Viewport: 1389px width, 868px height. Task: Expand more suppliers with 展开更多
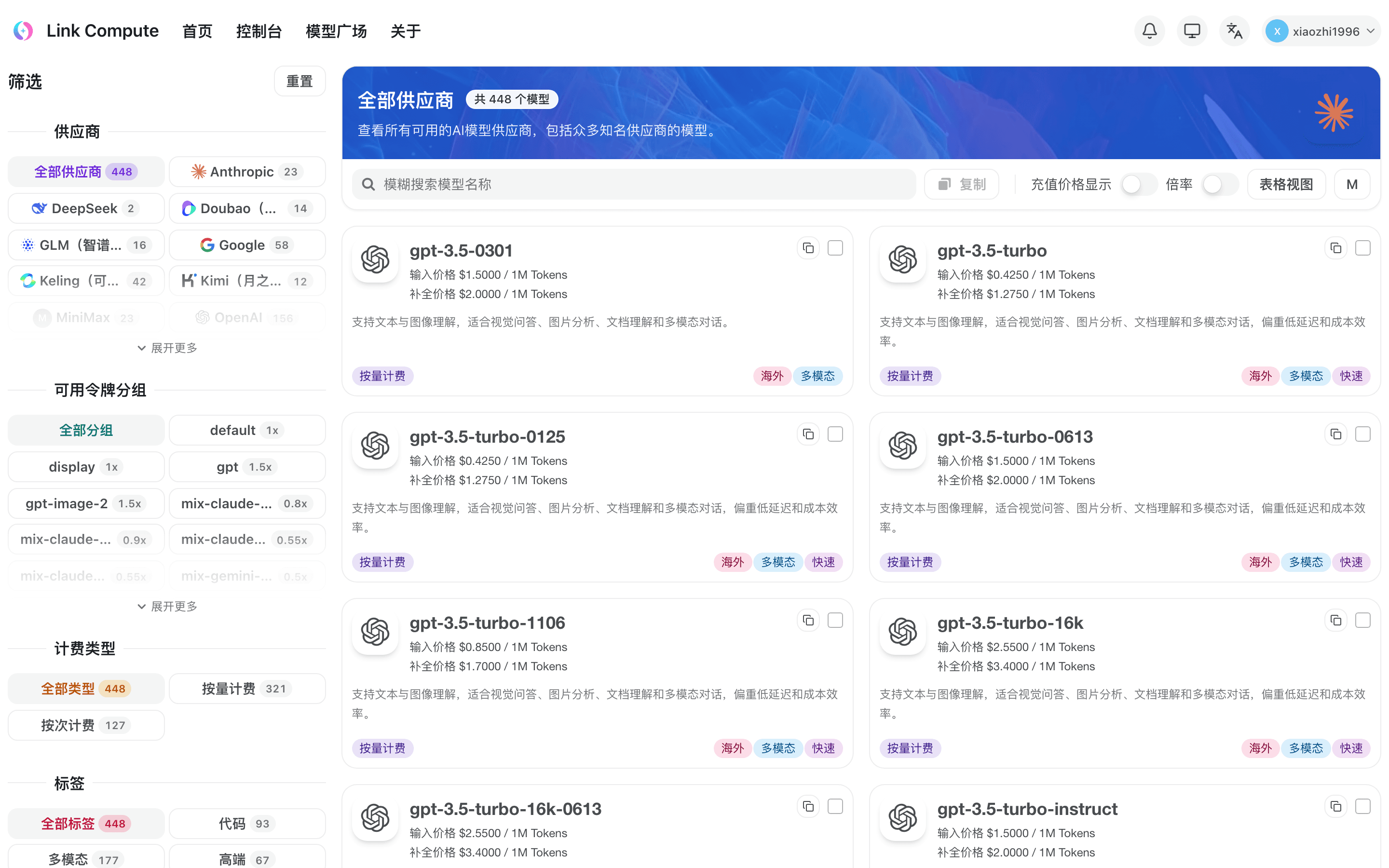[x=167, y=348]
